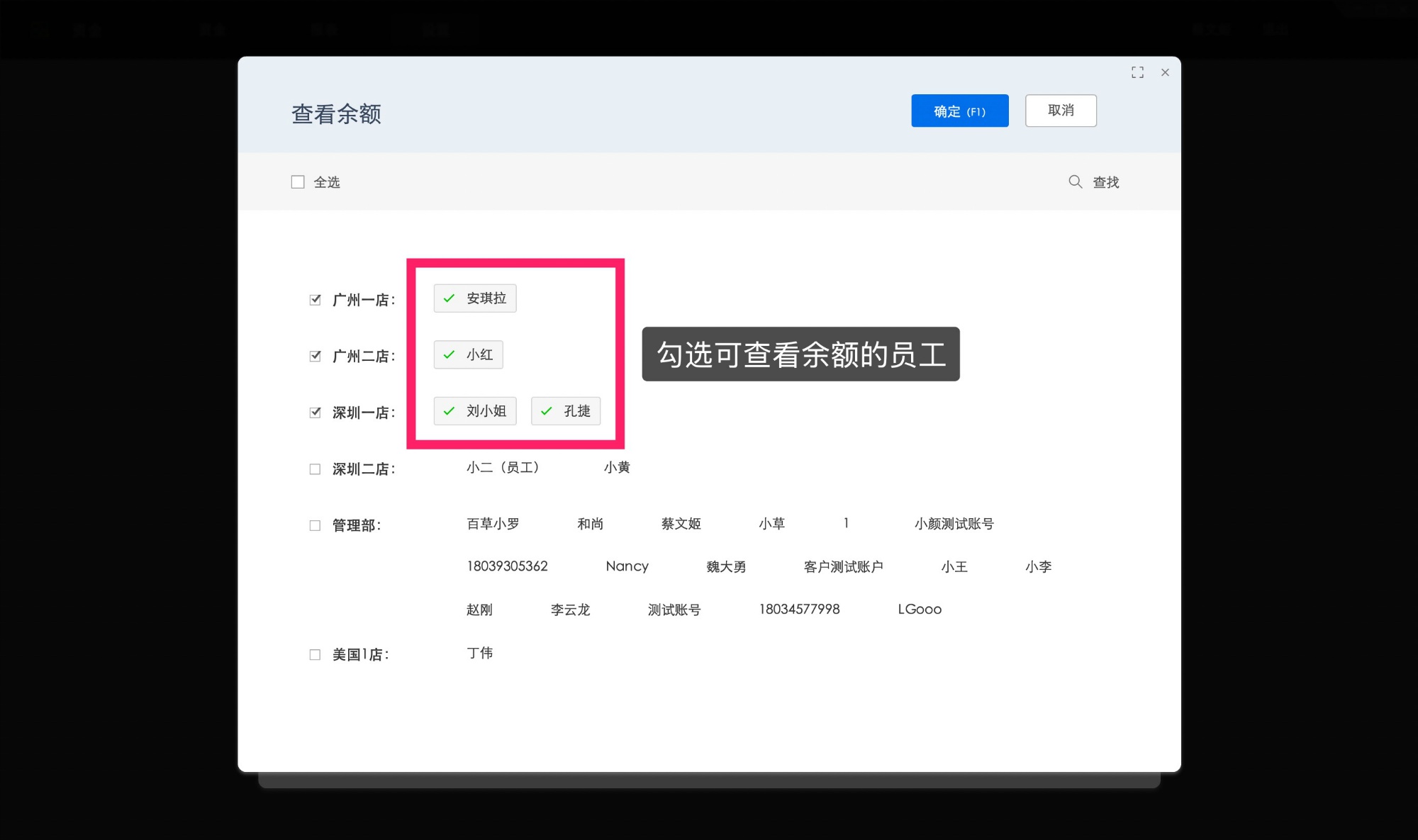This screenshot has height=840, width=1418.
Task: Click the green checkmark inside the 安琪拉 tag
Action: 448,298
